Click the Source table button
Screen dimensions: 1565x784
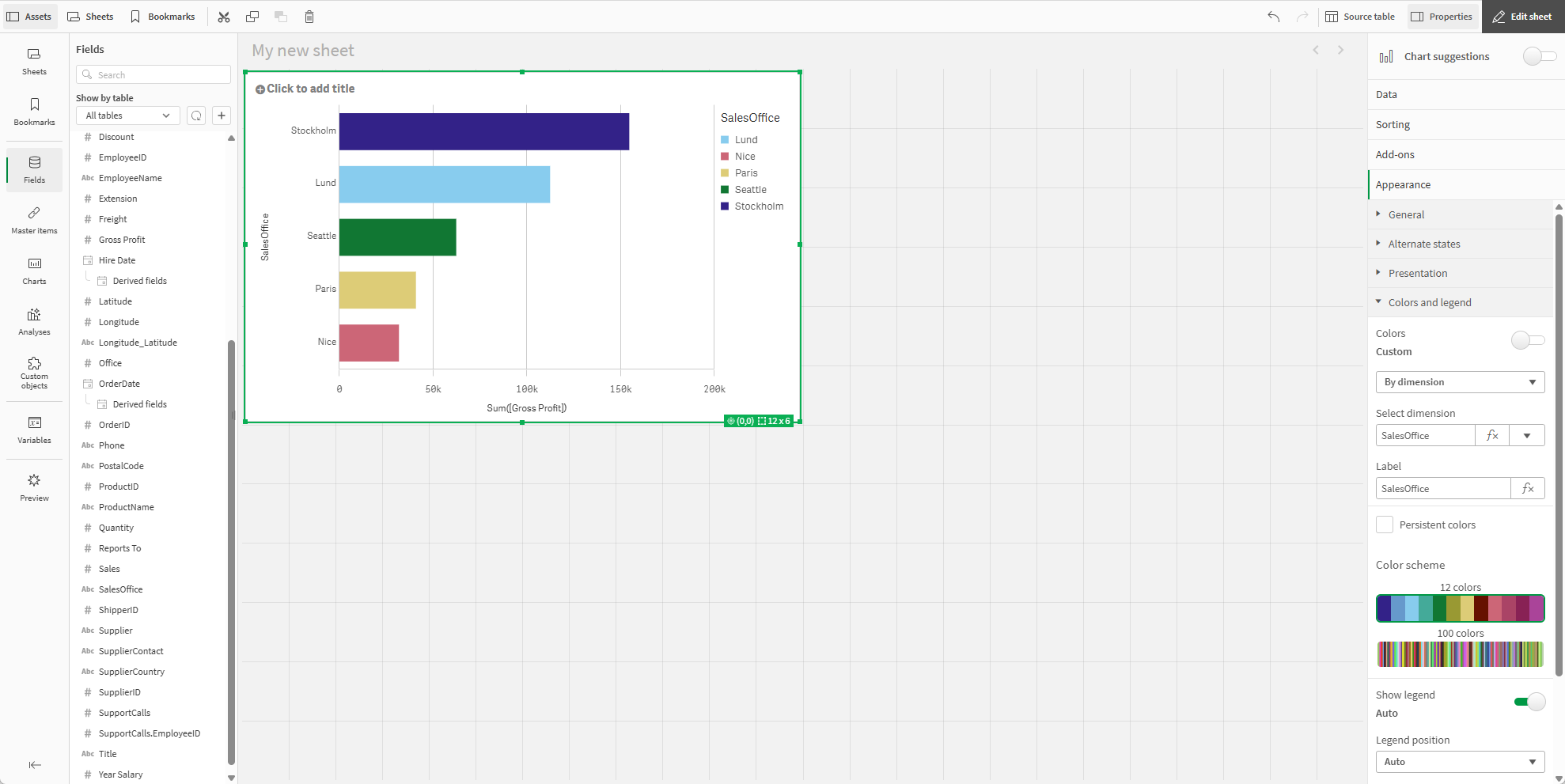coord(1360,16)
